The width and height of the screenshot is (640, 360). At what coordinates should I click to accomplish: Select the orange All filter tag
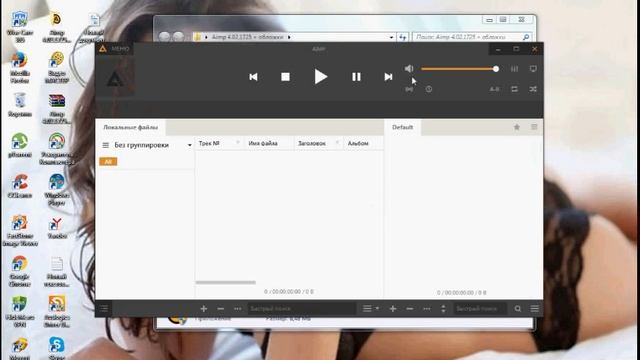coord(108,162)
